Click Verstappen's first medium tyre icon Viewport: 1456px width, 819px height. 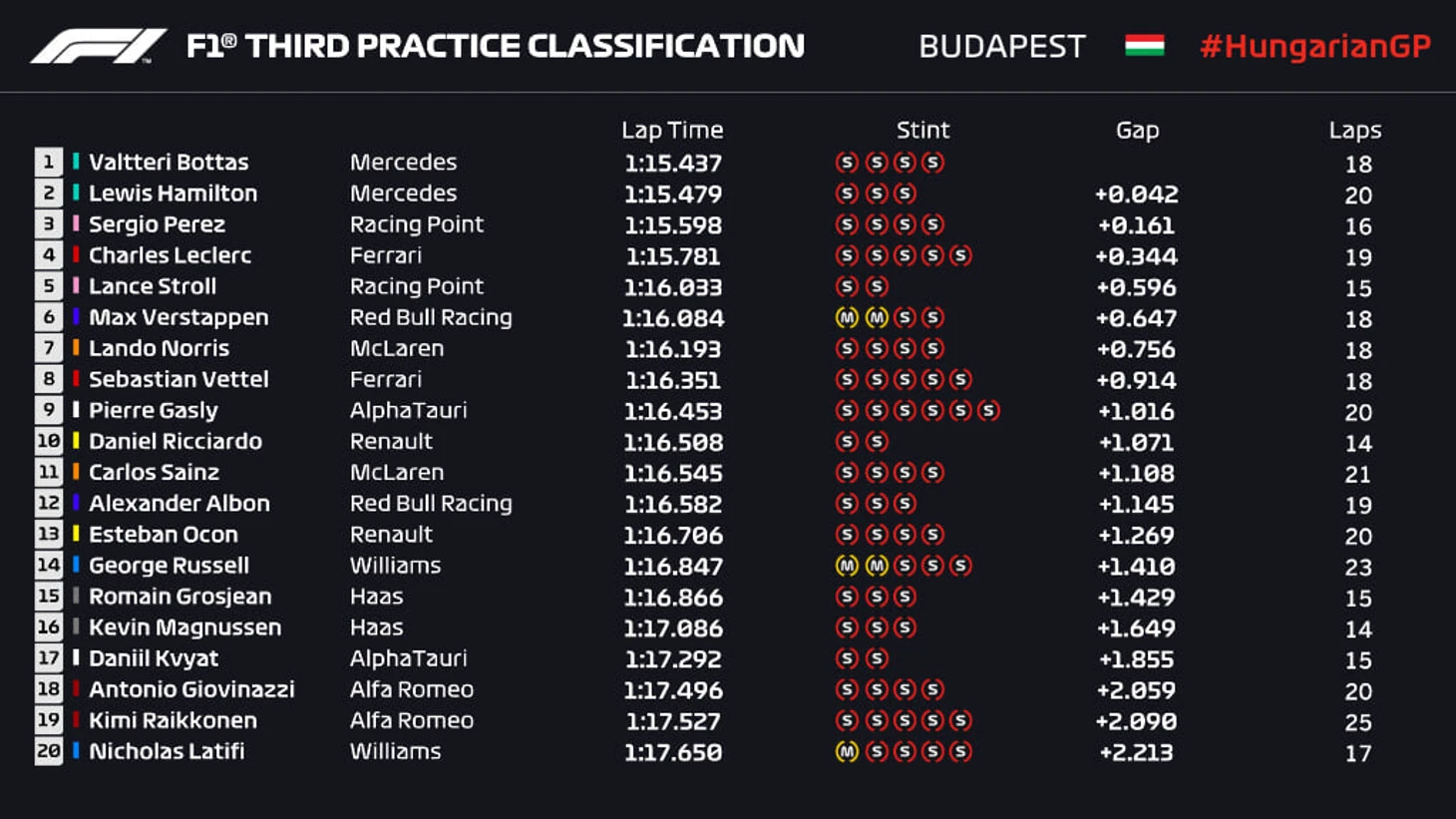847,318
